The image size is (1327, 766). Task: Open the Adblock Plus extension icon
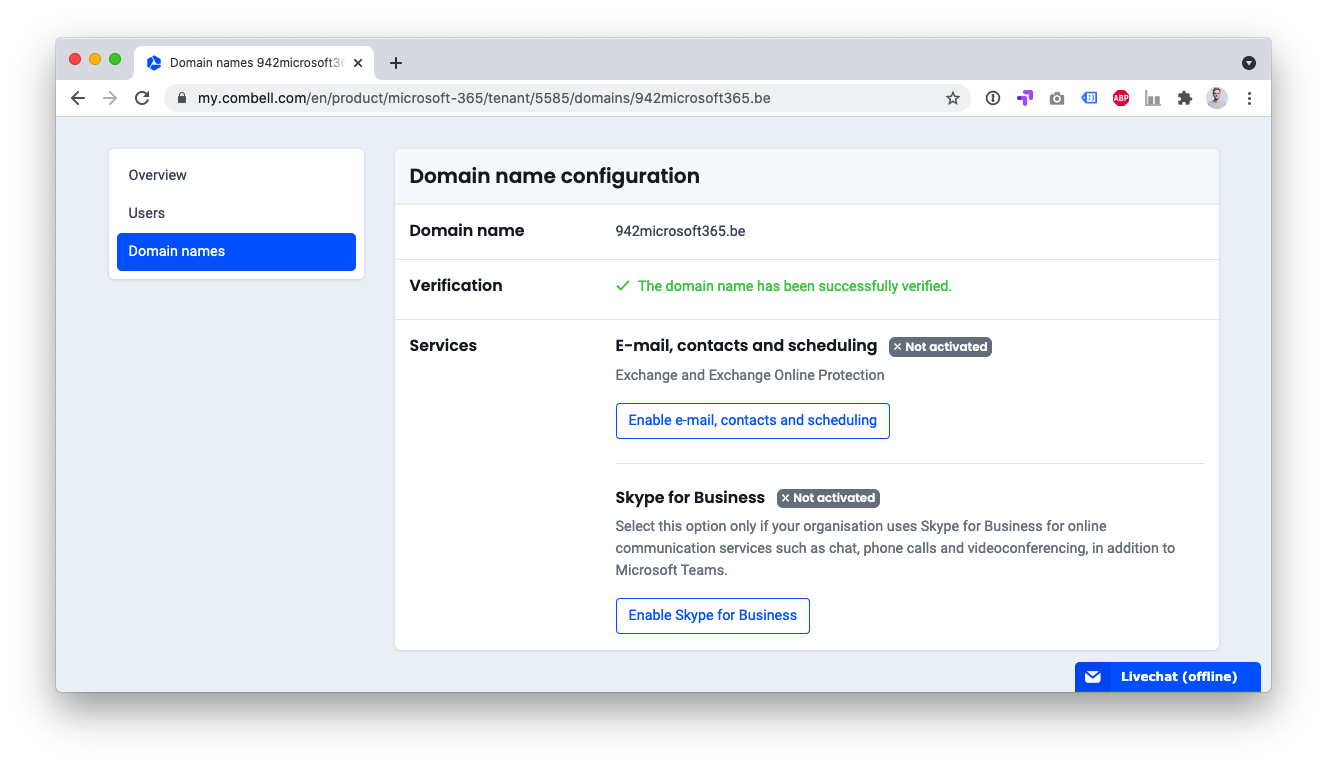(x=1121, y=98)
